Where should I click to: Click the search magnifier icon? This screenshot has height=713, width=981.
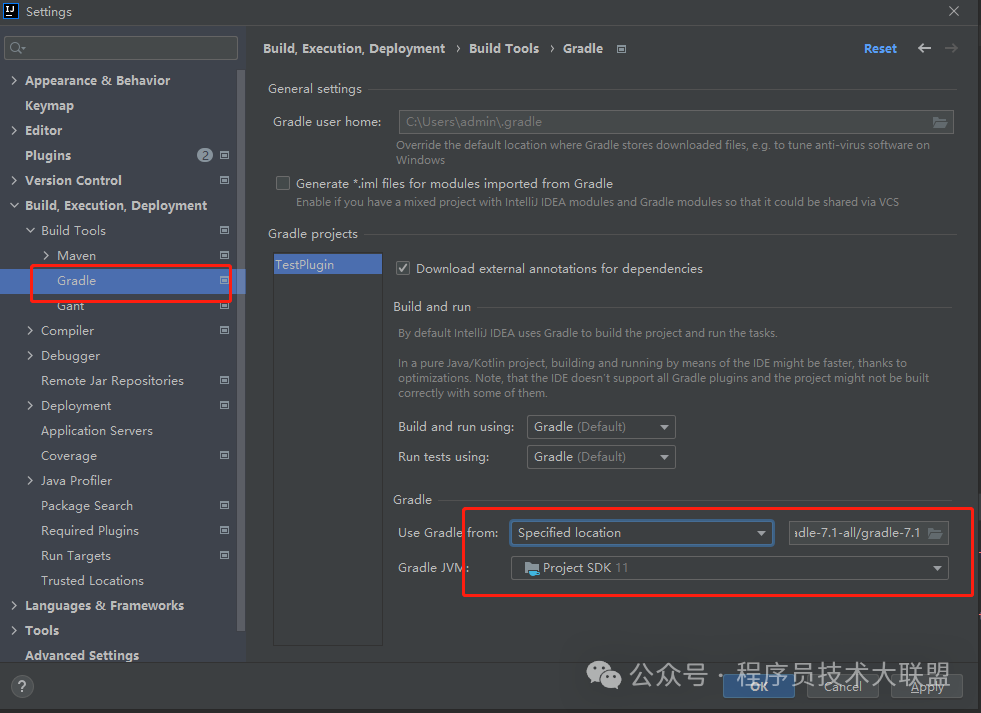click(17, 48)
